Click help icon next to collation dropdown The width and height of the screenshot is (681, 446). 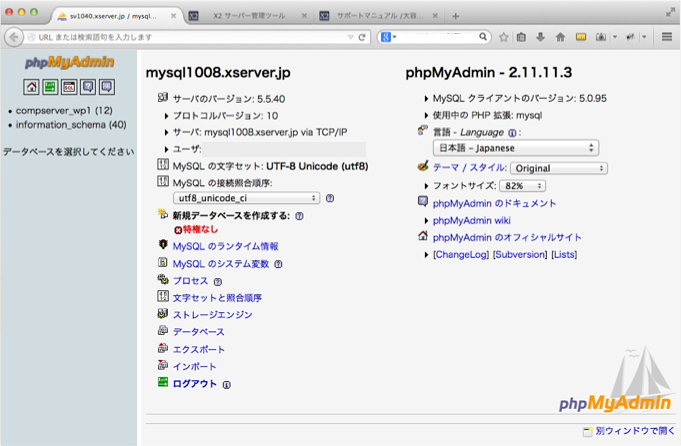[x=330, y=198]
